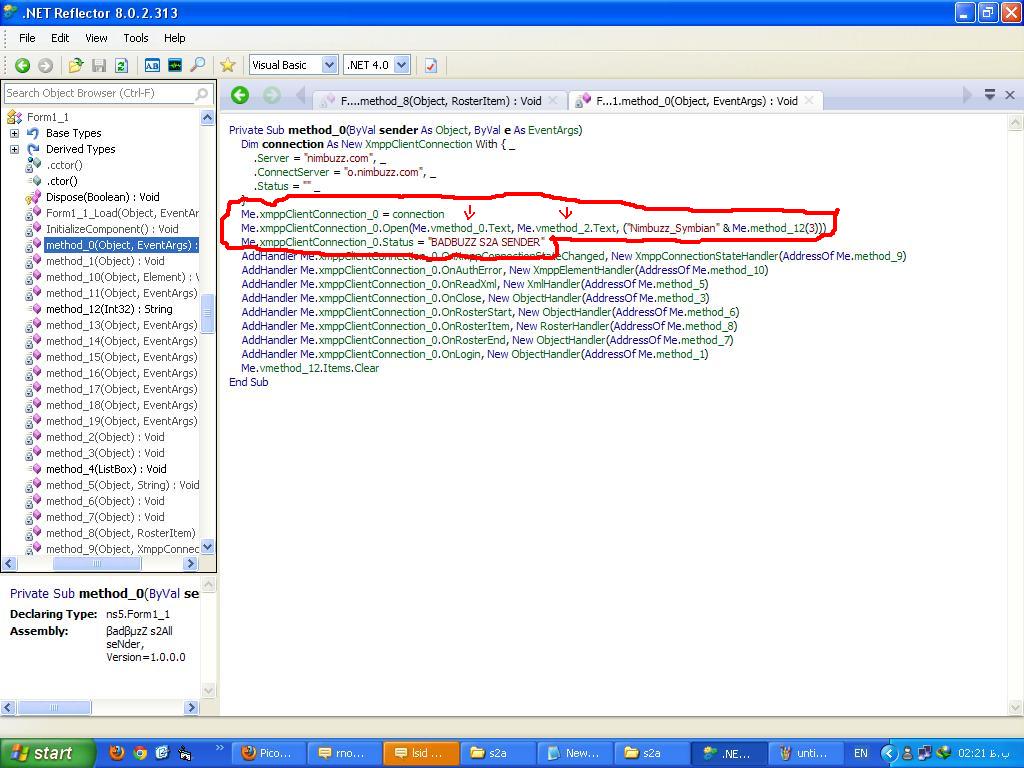Switch to the method_0(Object, EventArgs) tab
This screenshot has width=1024, height=768.
click(696, 101)
